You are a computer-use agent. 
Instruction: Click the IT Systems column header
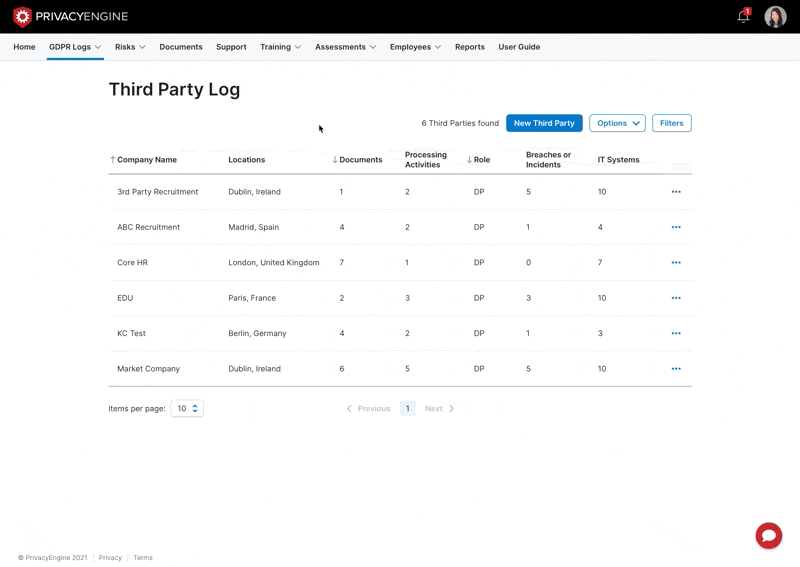tap(618, 160)
